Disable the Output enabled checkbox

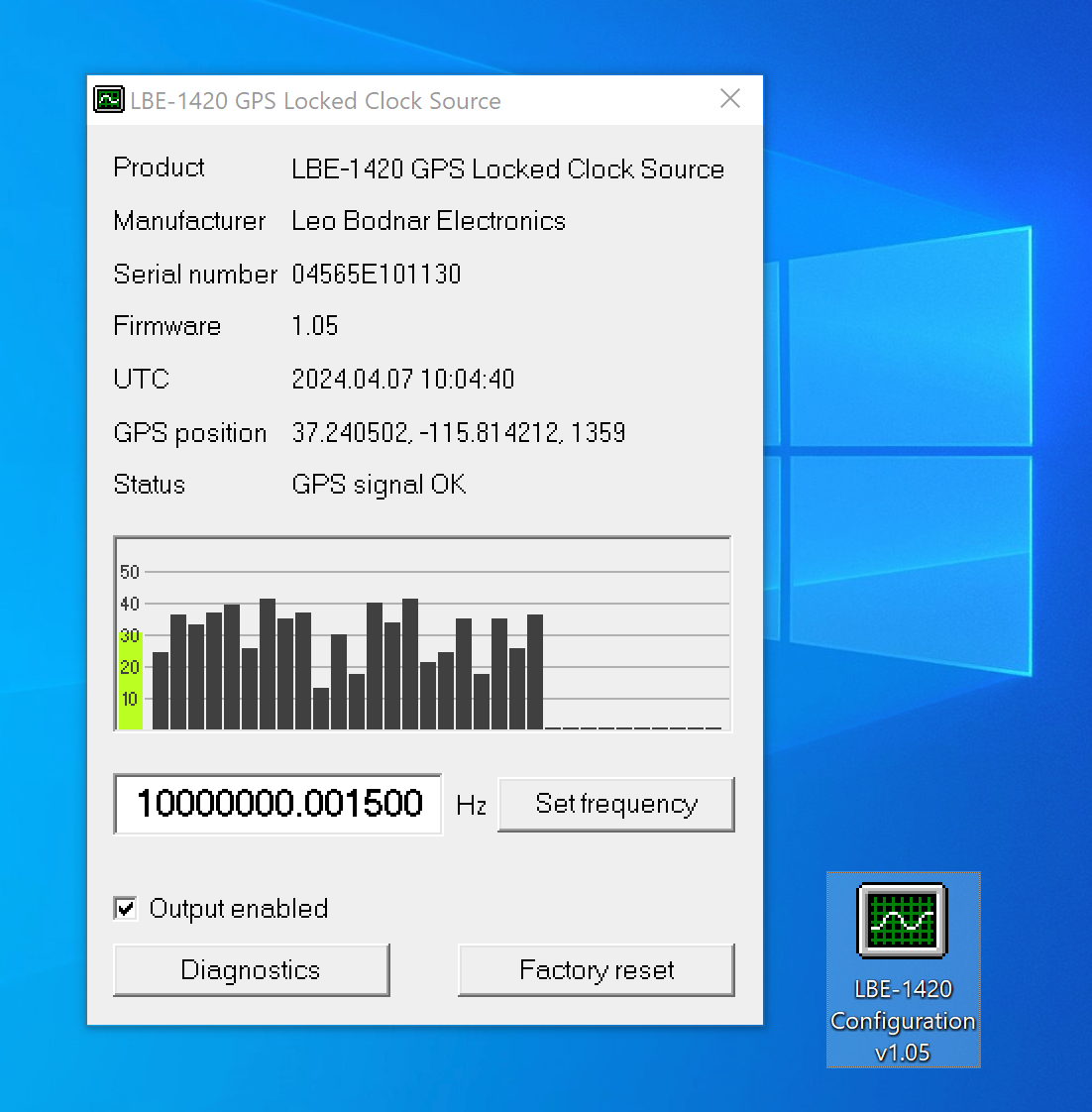(126, 909)
